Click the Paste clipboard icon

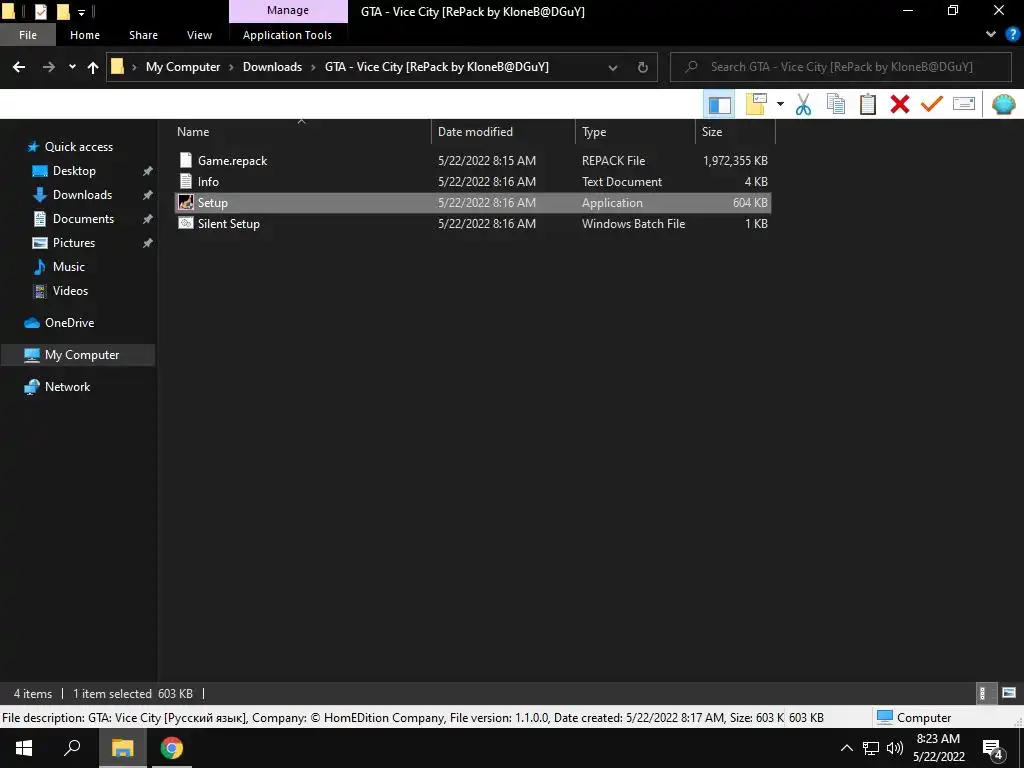(867, 104)
